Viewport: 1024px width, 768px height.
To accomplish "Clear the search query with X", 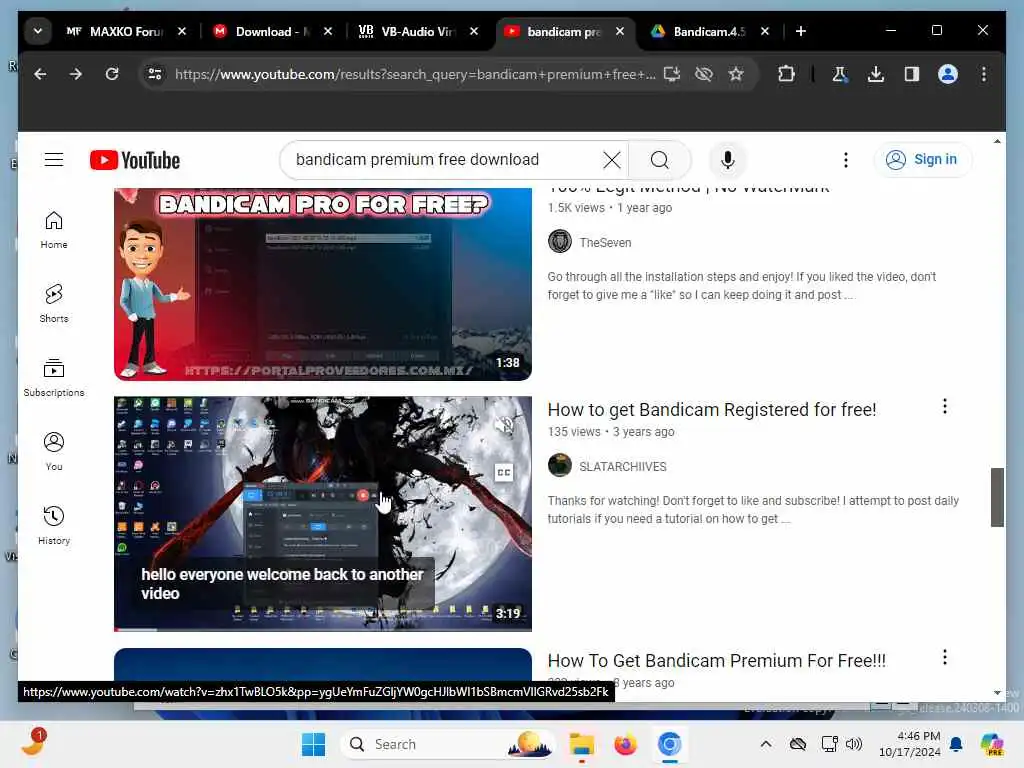I will [612, 160].
